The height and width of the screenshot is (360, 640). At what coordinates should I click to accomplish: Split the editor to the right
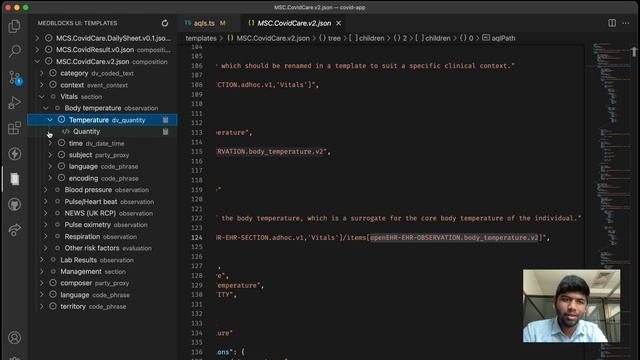tap(612, 23)
